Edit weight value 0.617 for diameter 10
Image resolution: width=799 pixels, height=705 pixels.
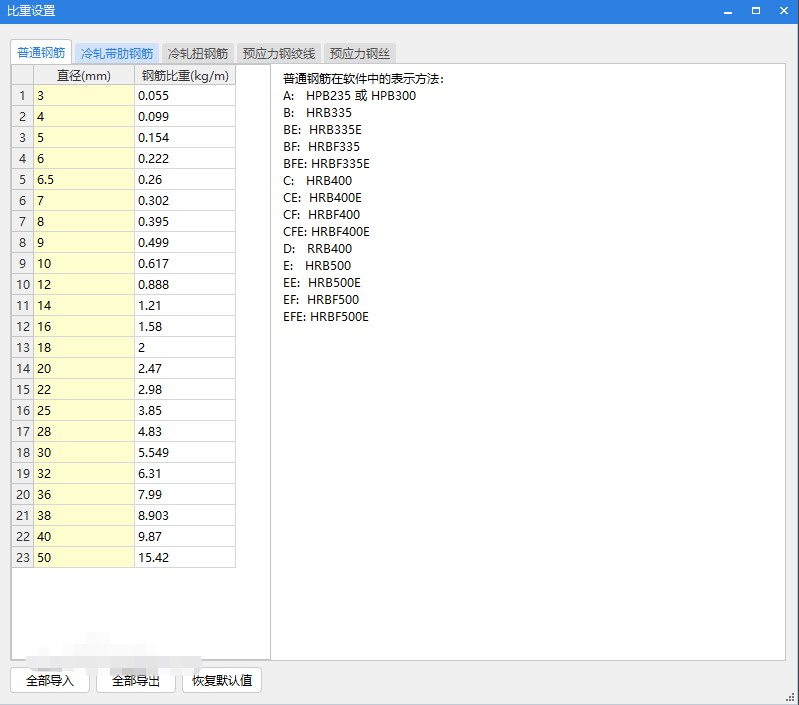185,263
